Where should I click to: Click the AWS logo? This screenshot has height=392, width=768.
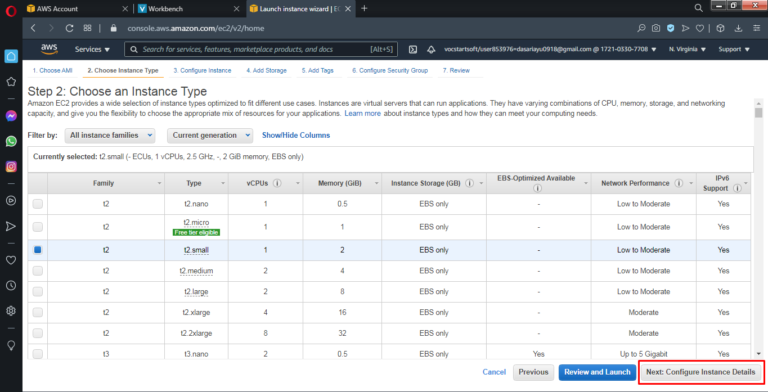pos(49,49)
